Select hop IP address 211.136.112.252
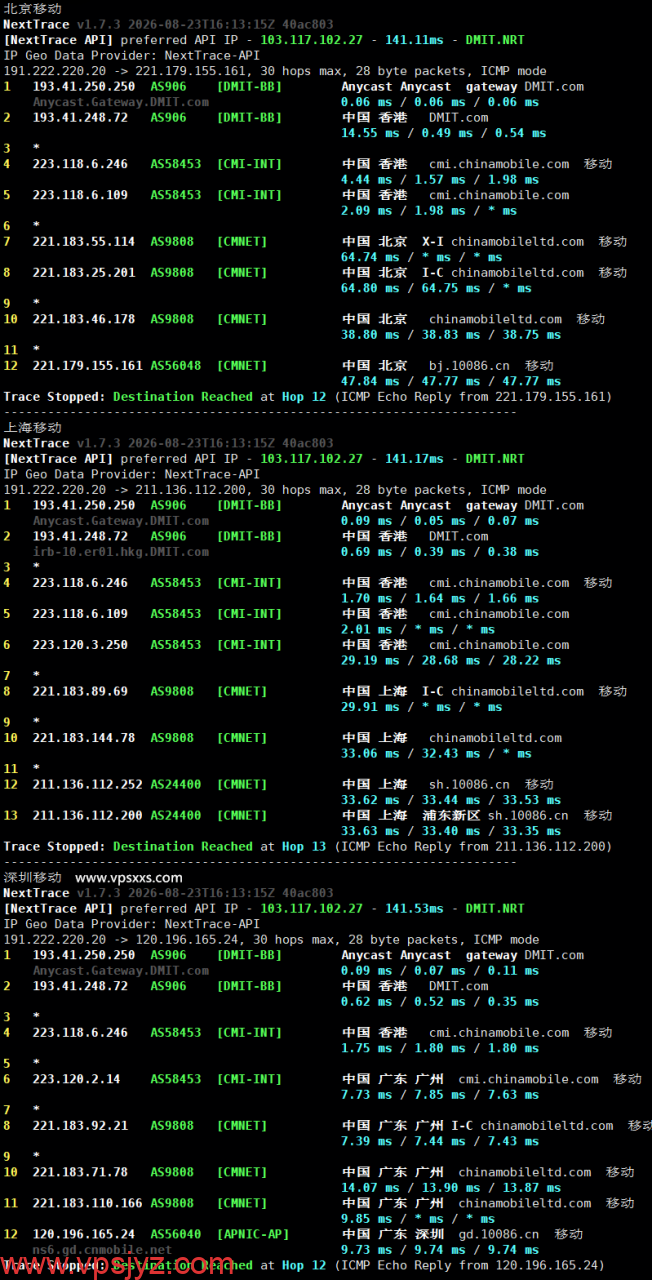The image size is (652, 1280). click(x=88, y=785)
